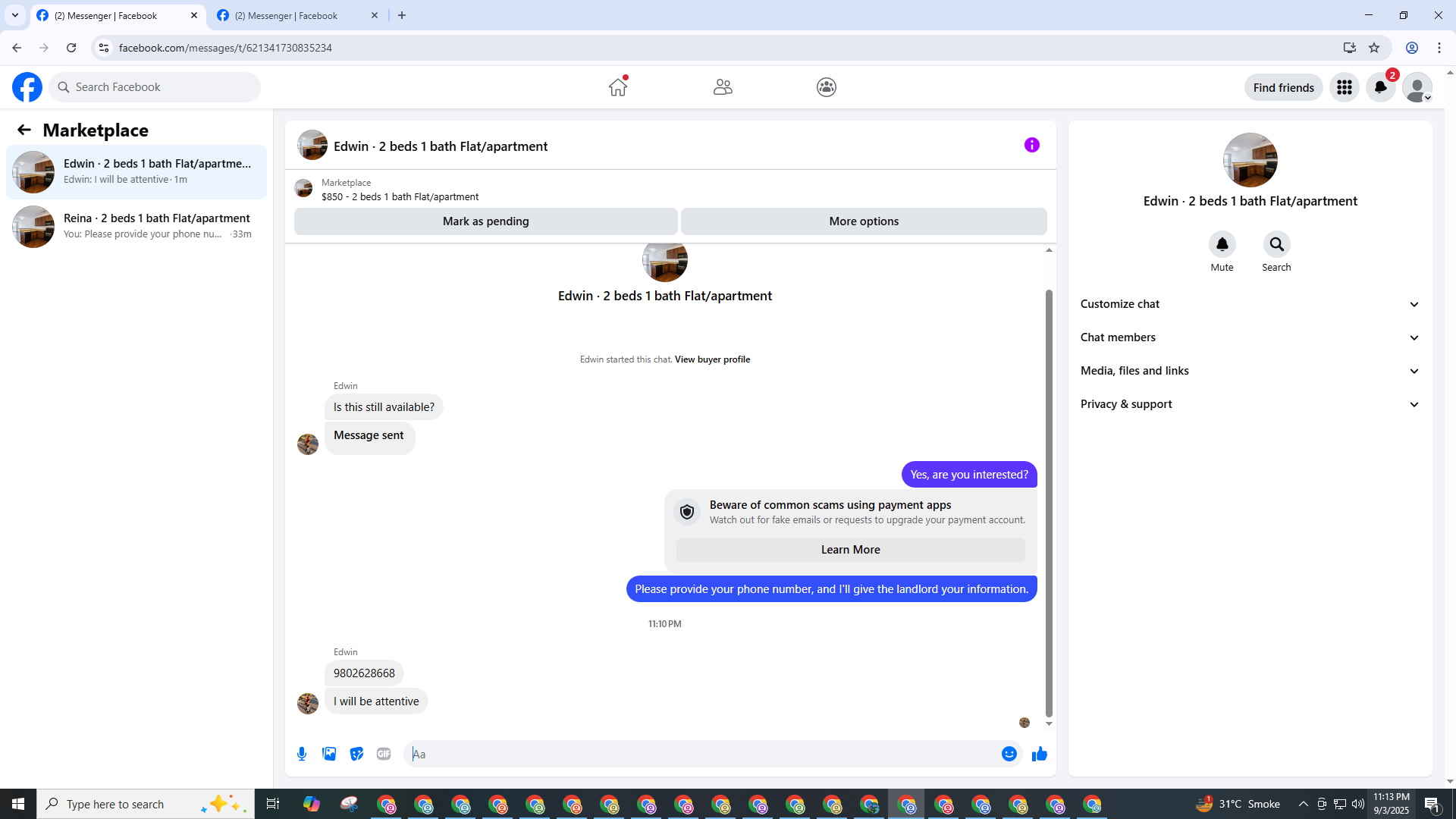Open the Facebook menu grid icon
The width and height of the screenshot is (1456, 819).
pos(1345,87)
